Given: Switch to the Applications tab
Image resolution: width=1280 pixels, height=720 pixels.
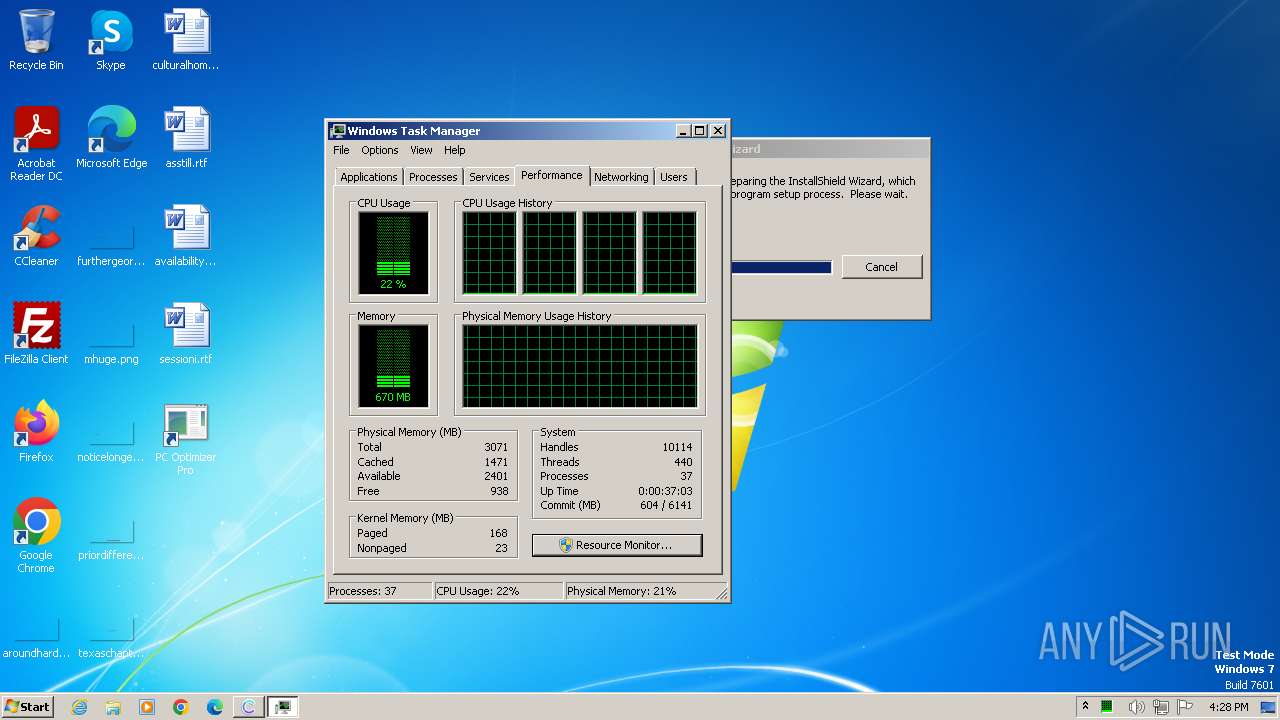Looking at the screenshot, I should coord(369,177).
